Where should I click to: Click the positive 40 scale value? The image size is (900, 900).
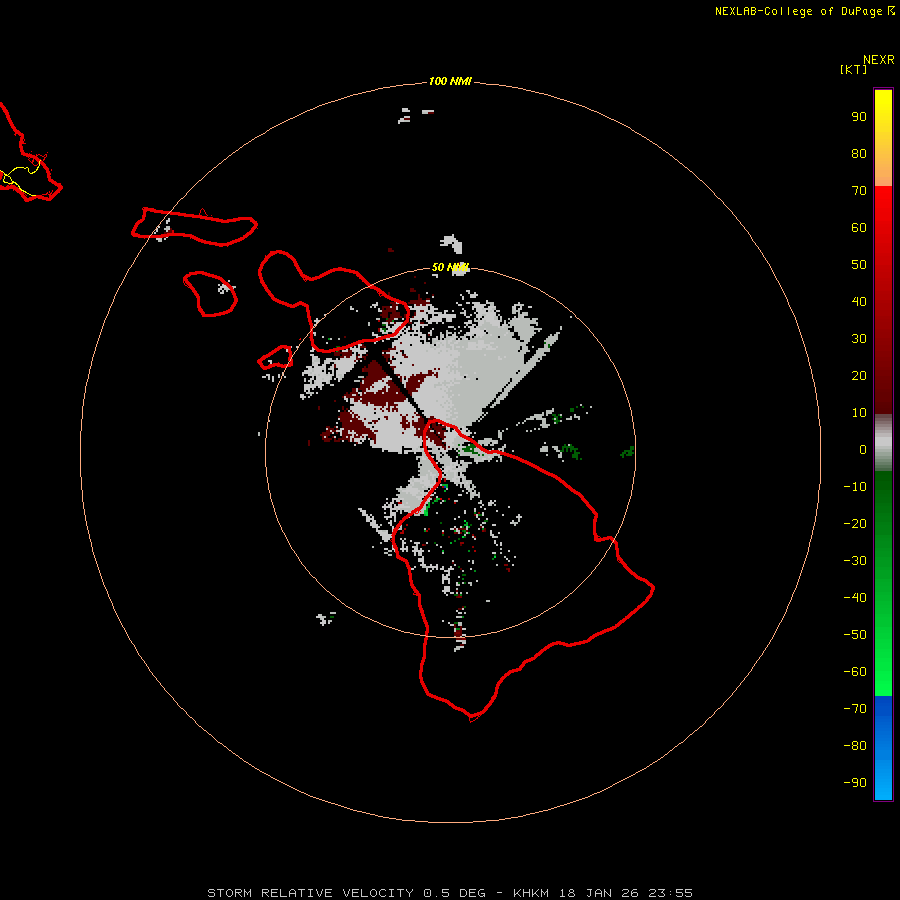[x=859, y=301]
